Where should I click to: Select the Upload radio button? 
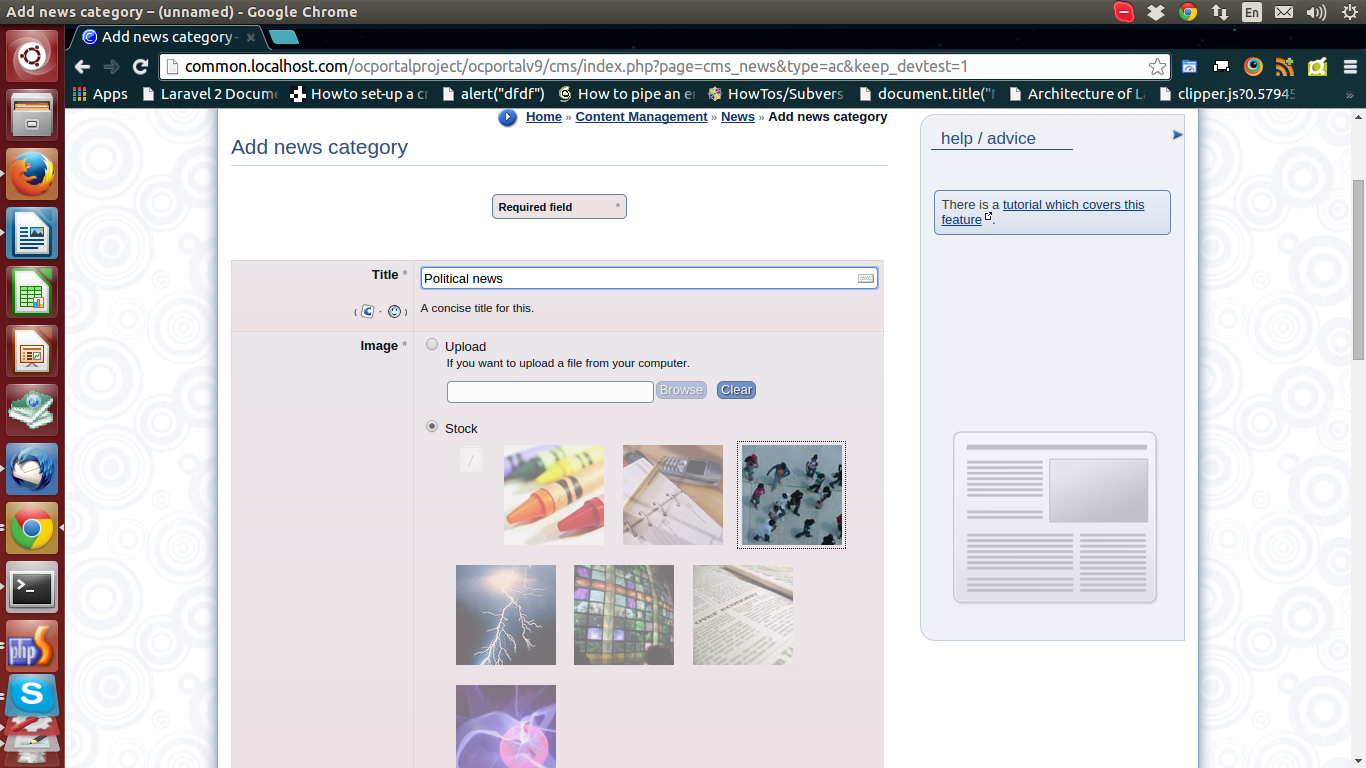click(432, 345)
